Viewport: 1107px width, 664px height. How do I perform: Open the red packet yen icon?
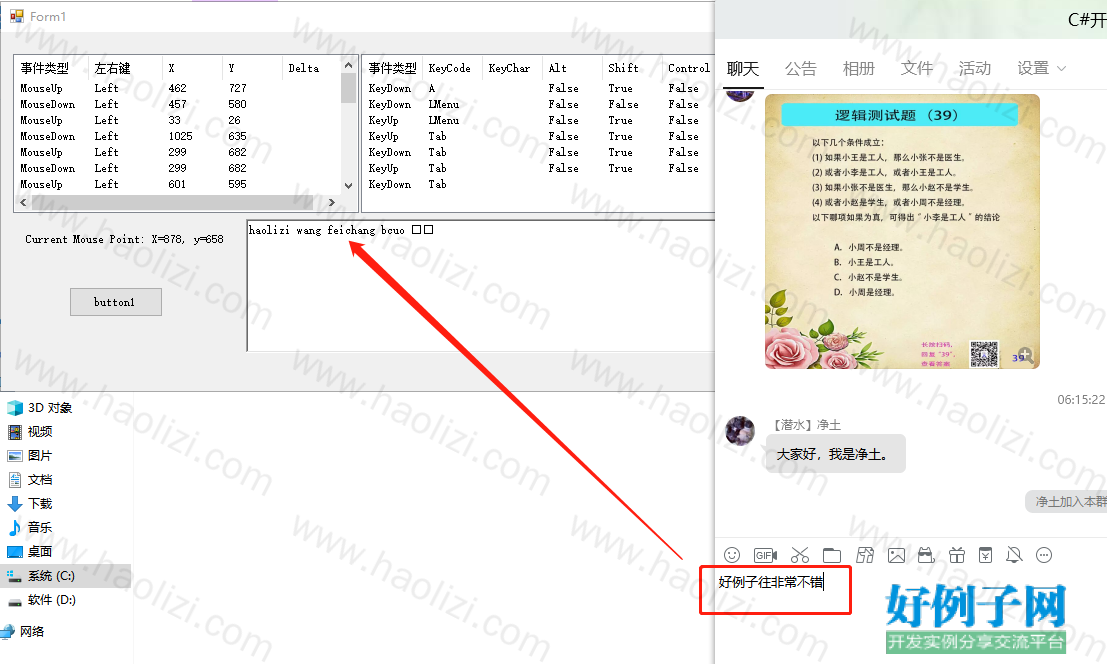click(986, 555)
